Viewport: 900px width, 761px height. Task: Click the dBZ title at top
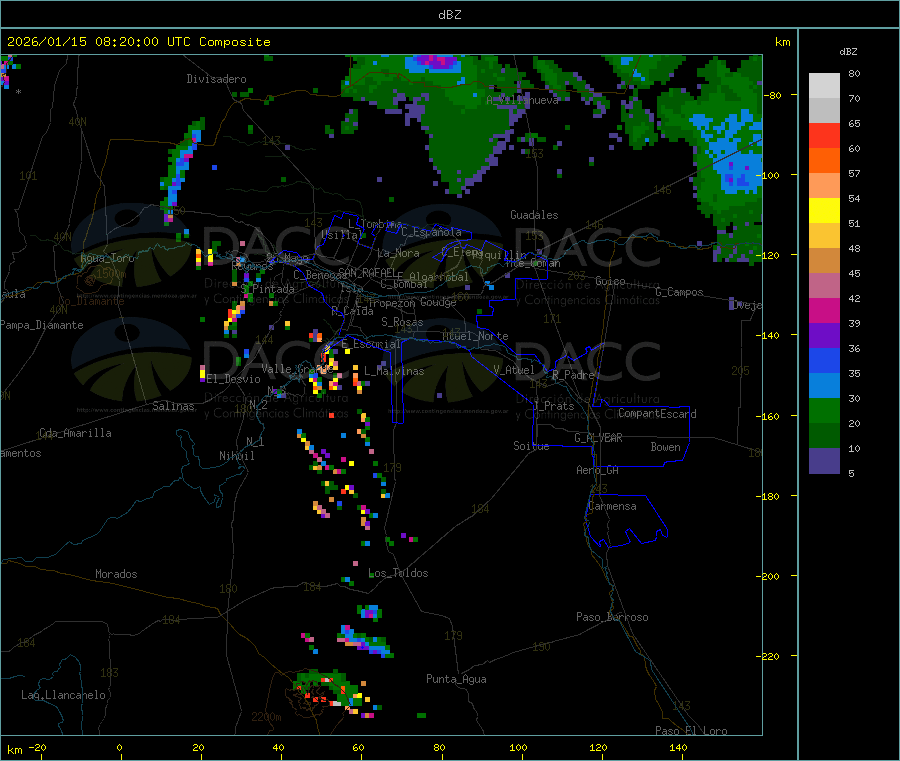pos(449,14)
